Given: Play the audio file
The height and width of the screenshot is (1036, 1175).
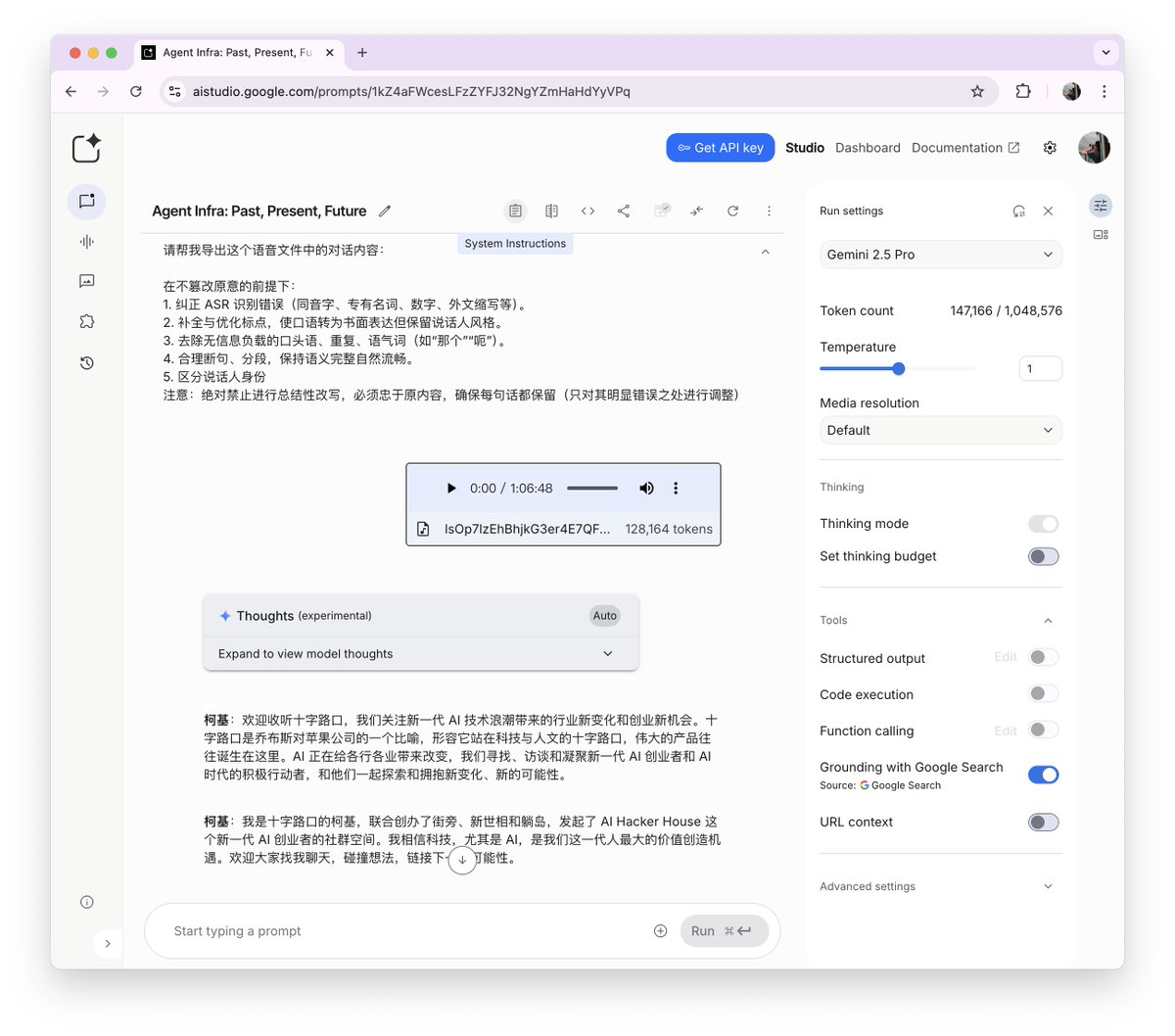Looking at the screenshot, I should [x=451, y=488].
